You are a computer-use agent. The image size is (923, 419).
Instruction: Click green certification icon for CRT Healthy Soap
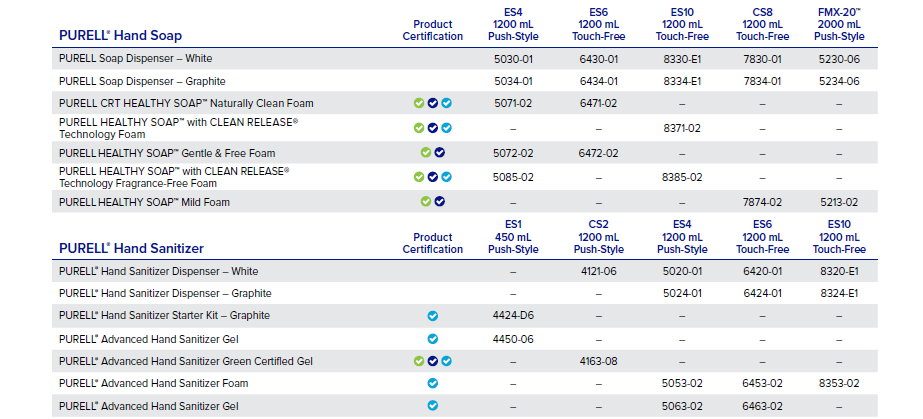(419, 103)
